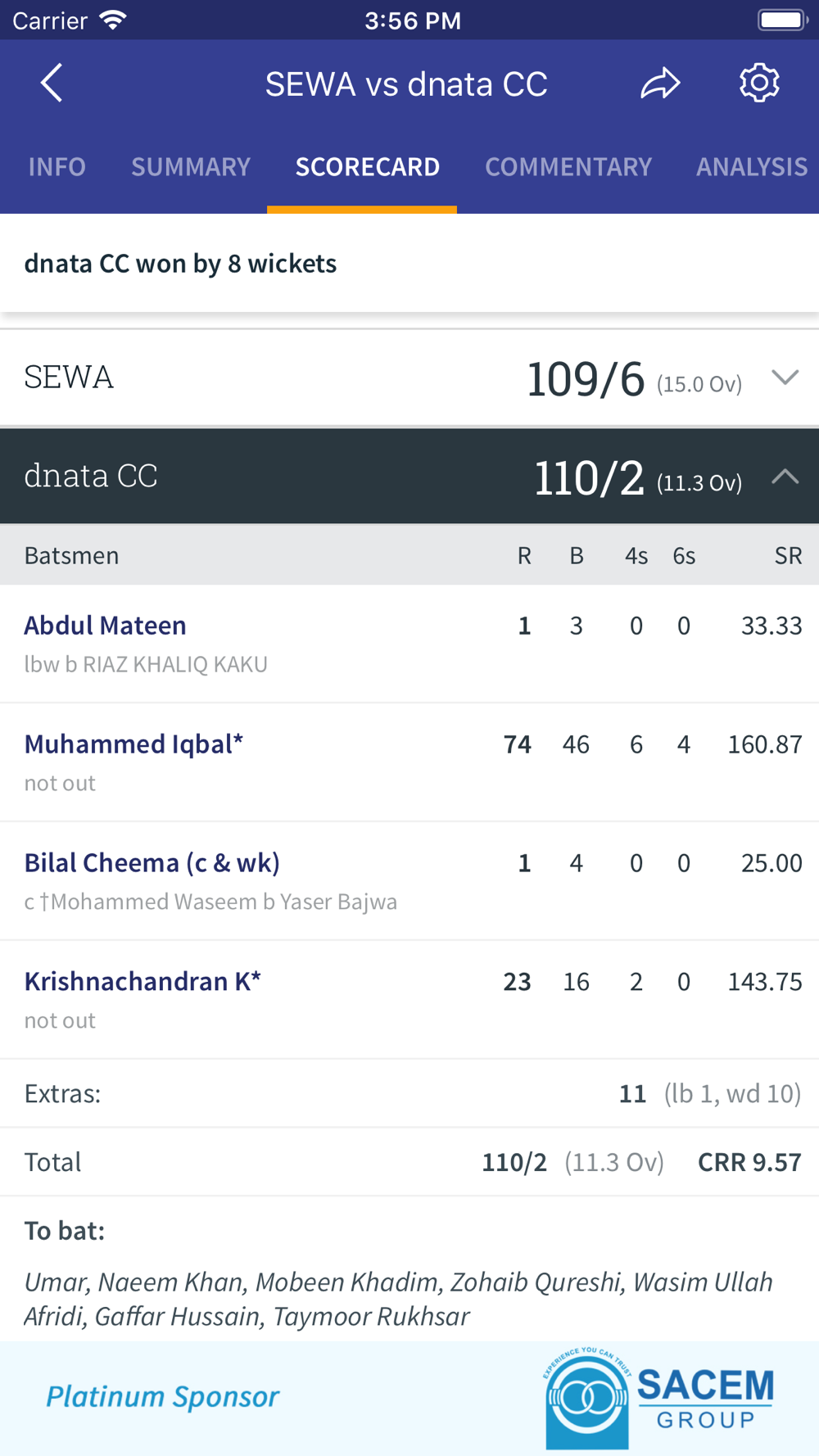The width and height of the screenshot is (819, 1456).
Task: Open Abdul Mateen player profile
Action: click(105, 626)
